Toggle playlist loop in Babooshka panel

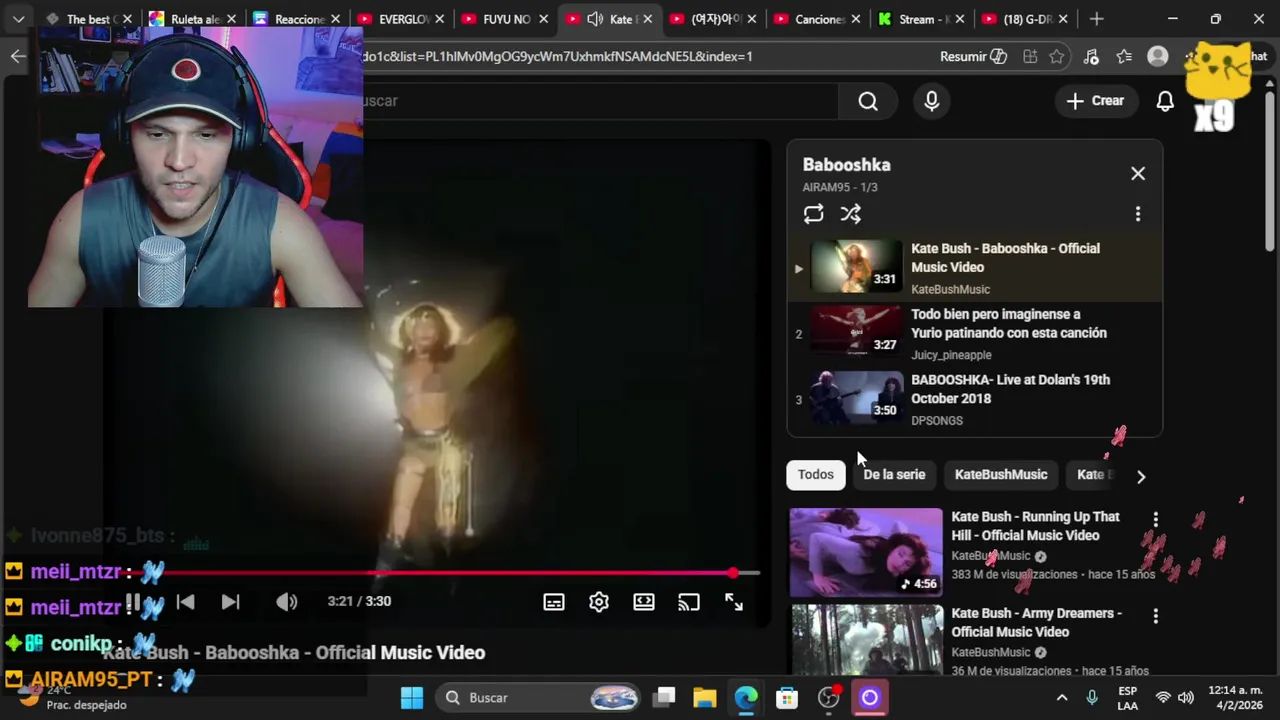813,214
